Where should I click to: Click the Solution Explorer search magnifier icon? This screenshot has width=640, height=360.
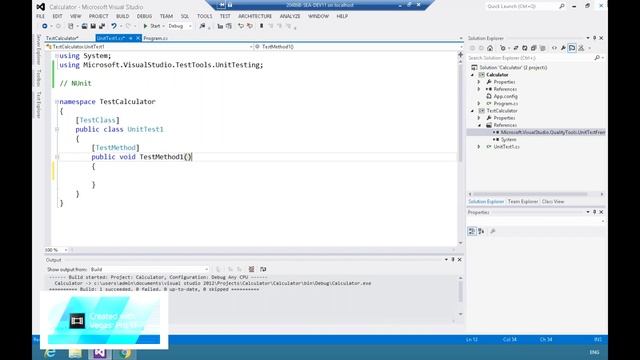point(597,58)
